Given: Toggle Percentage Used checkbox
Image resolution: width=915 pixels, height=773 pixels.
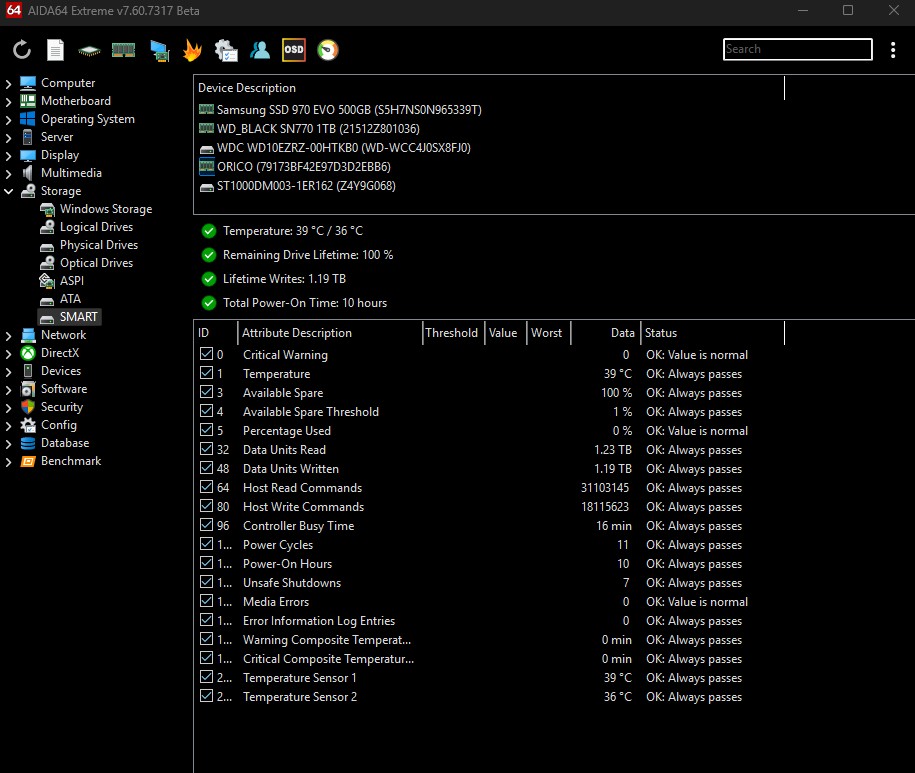Looking at the screenshot, I should click(x=207, y=429).
